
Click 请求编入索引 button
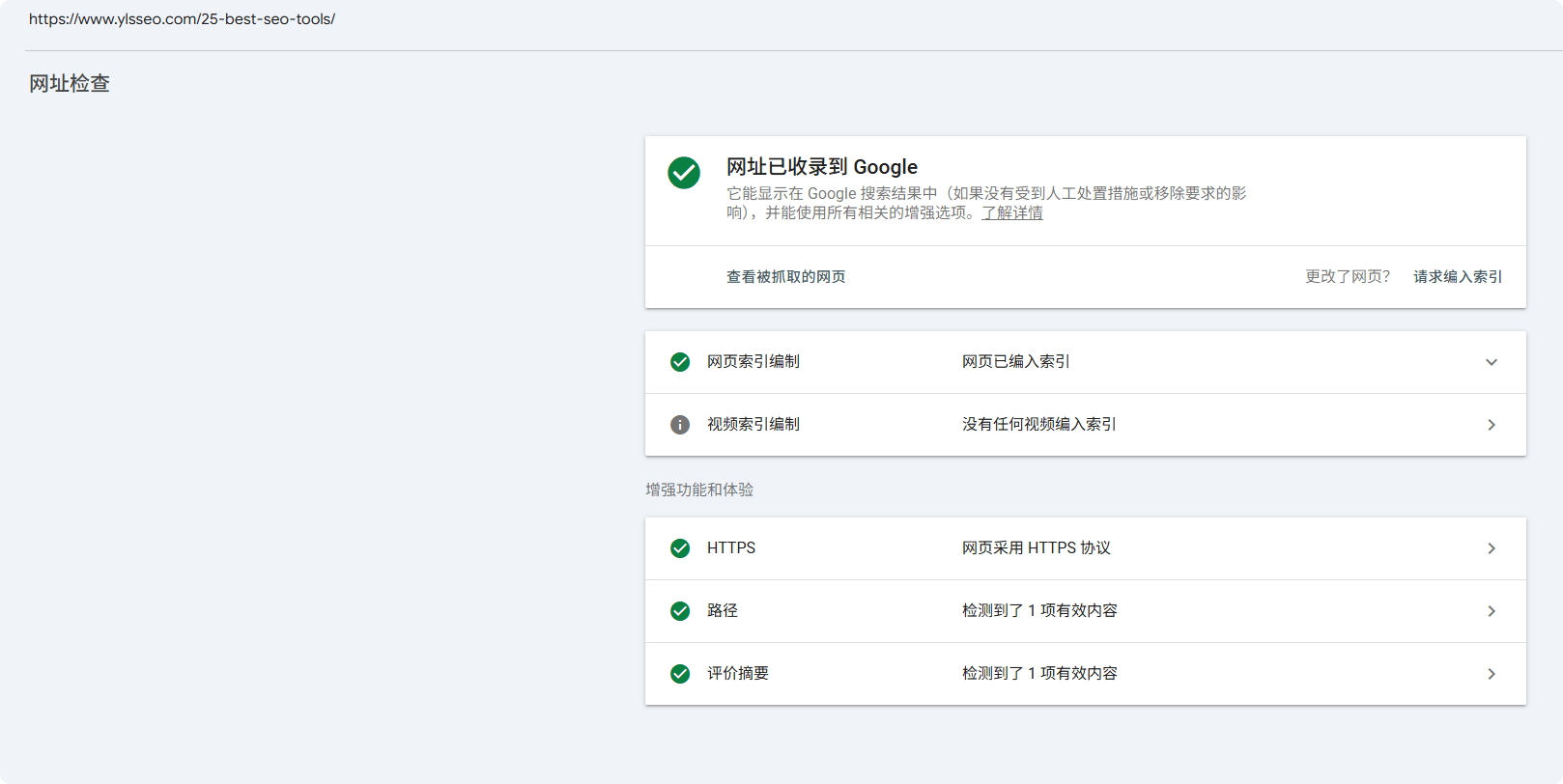[1458, 277]
